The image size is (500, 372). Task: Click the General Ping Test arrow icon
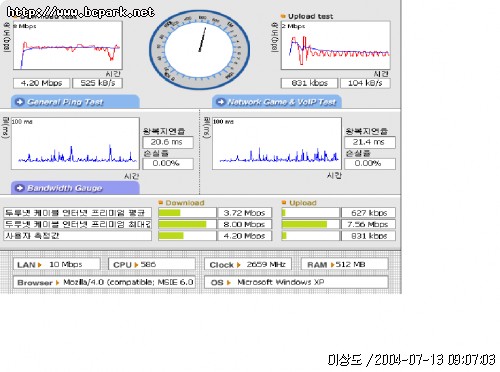(20, 102)
